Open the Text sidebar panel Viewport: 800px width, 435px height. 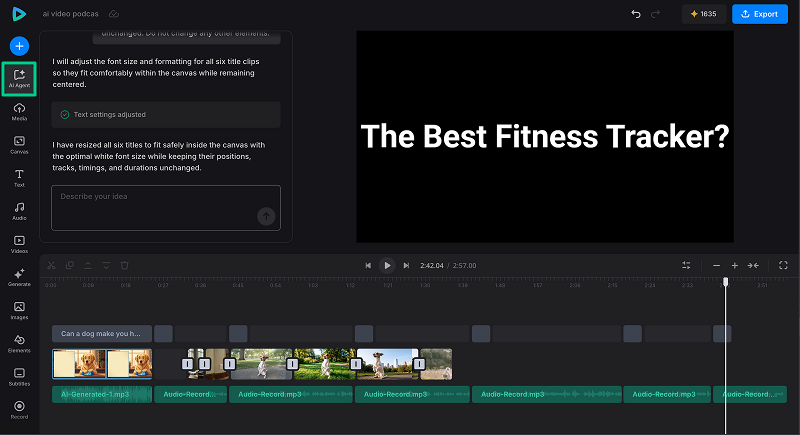[x=19, y=178]
